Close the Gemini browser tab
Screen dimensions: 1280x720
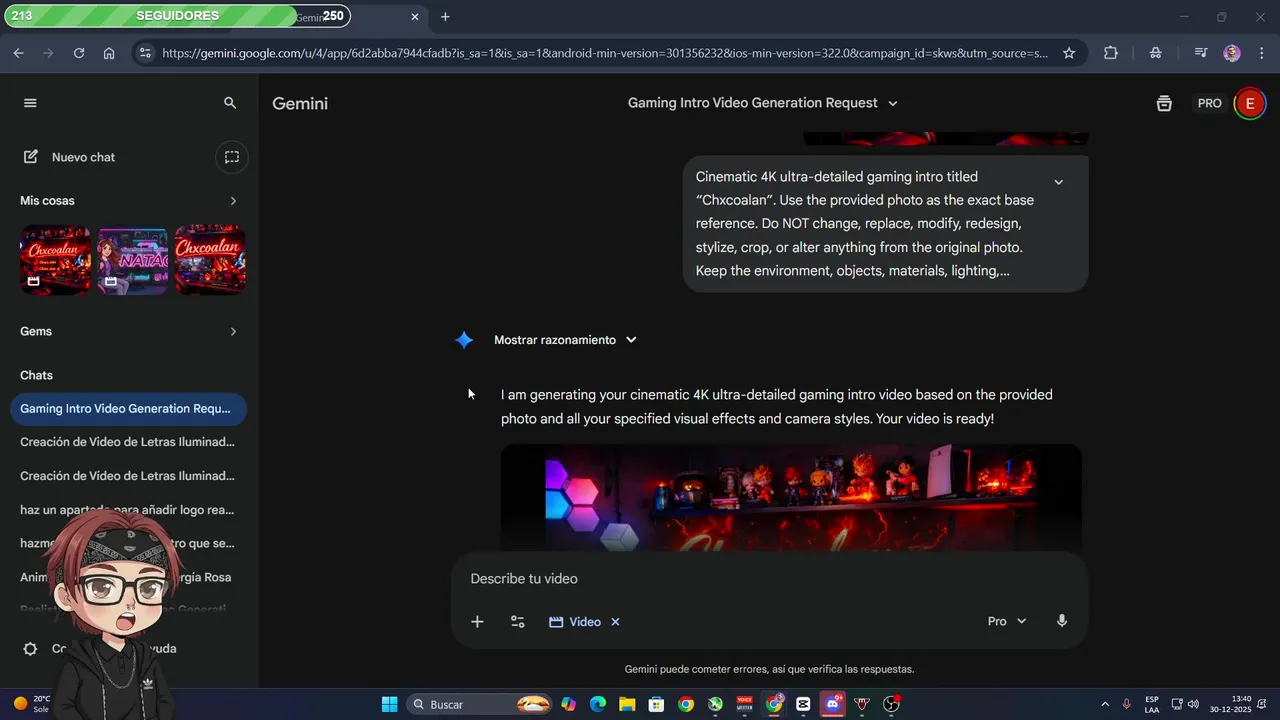pos(415,17)
